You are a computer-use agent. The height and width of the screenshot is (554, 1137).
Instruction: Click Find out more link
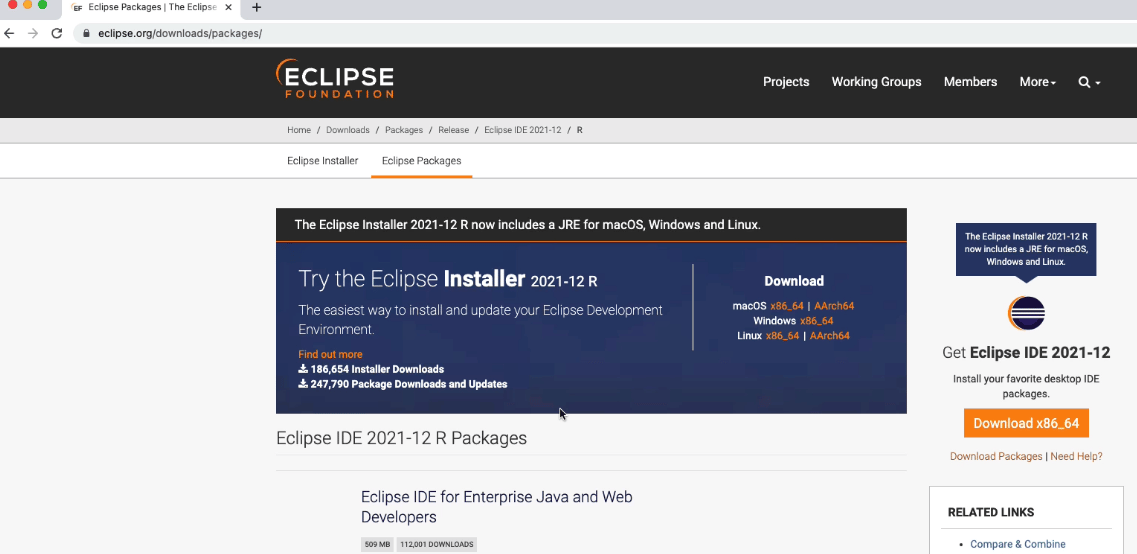click(x=330, y=355)
